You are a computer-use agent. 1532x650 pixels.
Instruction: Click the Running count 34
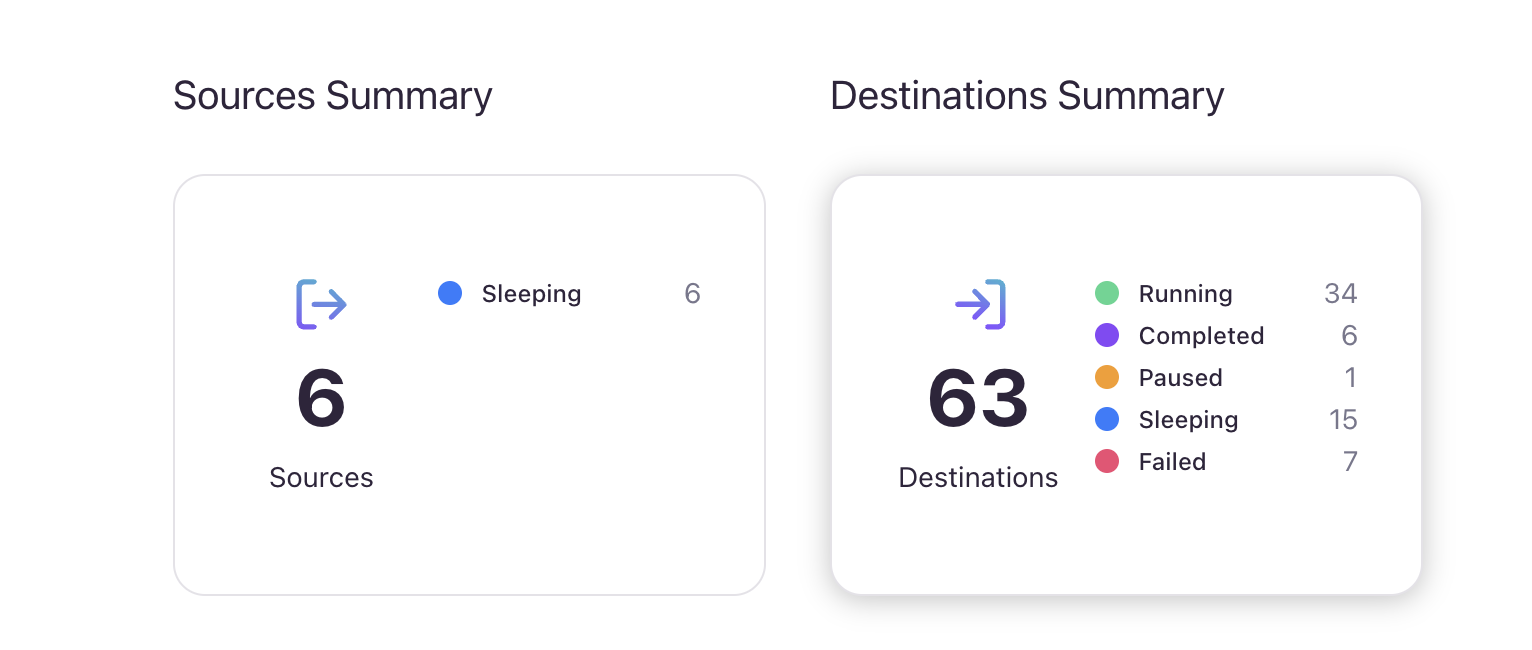(x=1340, y=293)
